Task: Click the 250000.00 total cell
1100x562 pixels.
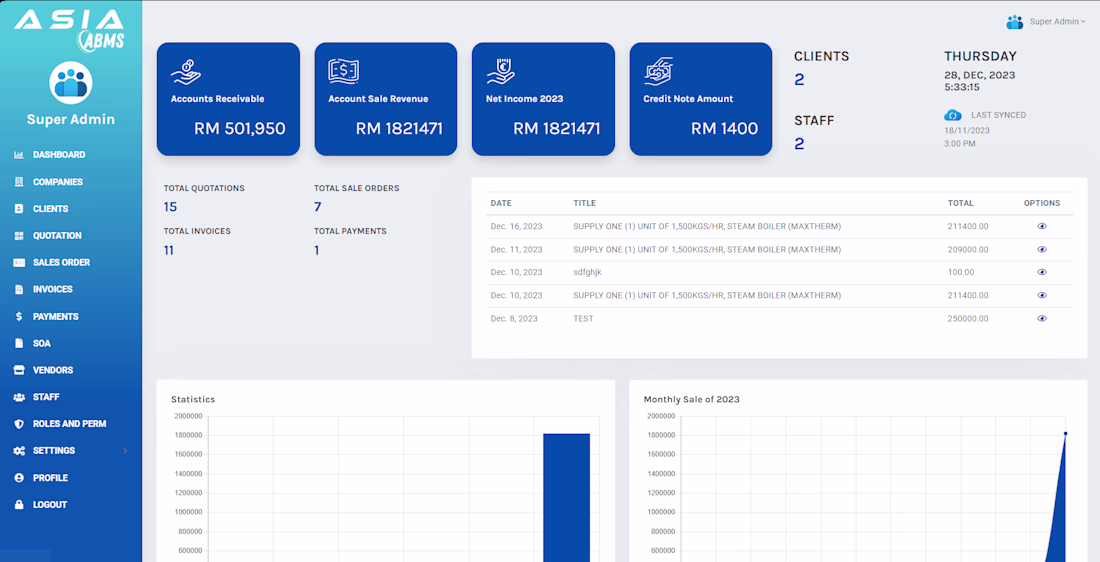Action: click(x=967, y=319)
